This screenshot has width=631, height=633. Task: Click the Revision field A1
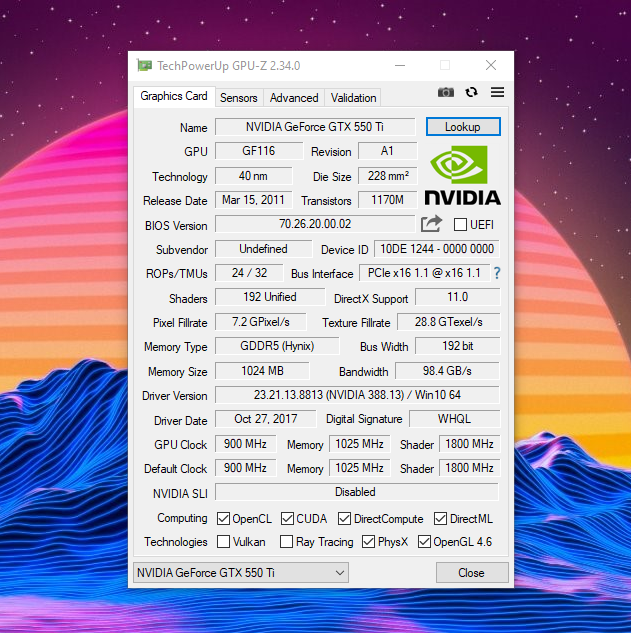[387, 151]
